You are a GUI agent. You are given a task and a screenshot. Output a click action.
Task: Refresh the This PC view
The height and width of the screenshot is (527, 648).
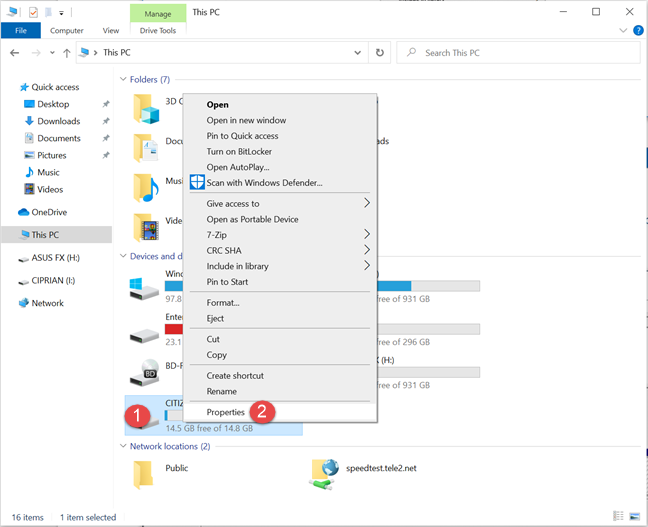(x=379, y=52)
